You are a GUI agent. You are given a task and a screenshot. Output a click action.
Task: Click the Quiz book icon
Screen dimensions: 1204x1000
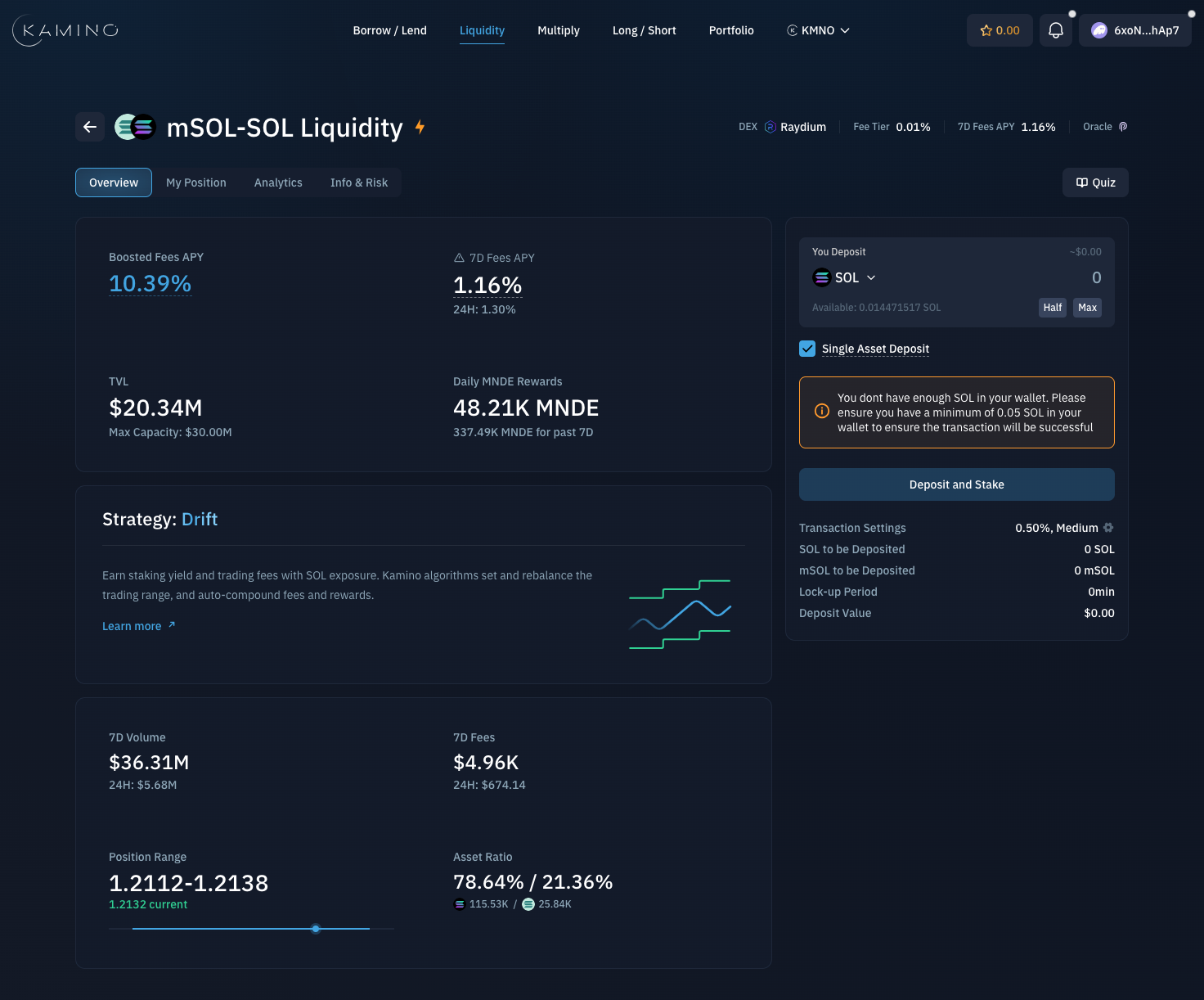coord(1082,182)
